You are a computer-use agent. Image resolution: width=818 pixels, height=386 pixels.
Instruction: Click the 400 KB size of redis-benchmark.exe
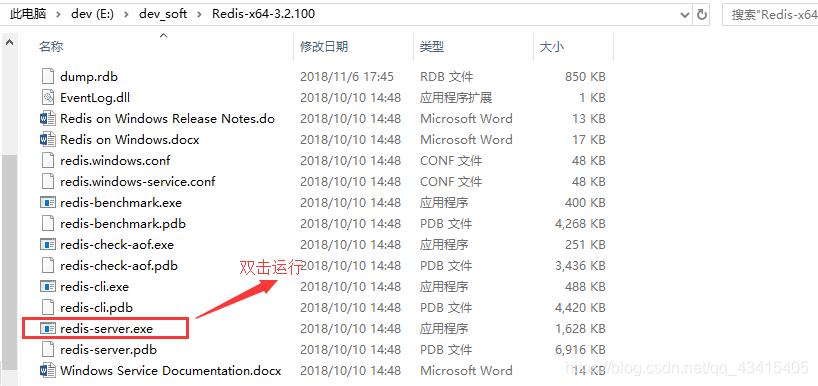(585, 202)
